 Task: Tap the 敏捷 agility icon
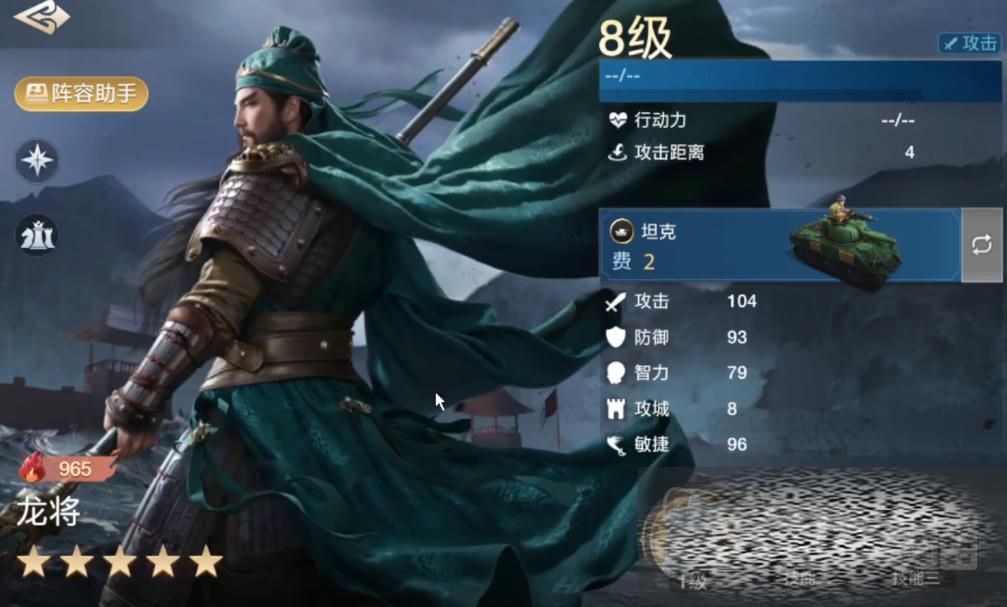coord(615,444)
